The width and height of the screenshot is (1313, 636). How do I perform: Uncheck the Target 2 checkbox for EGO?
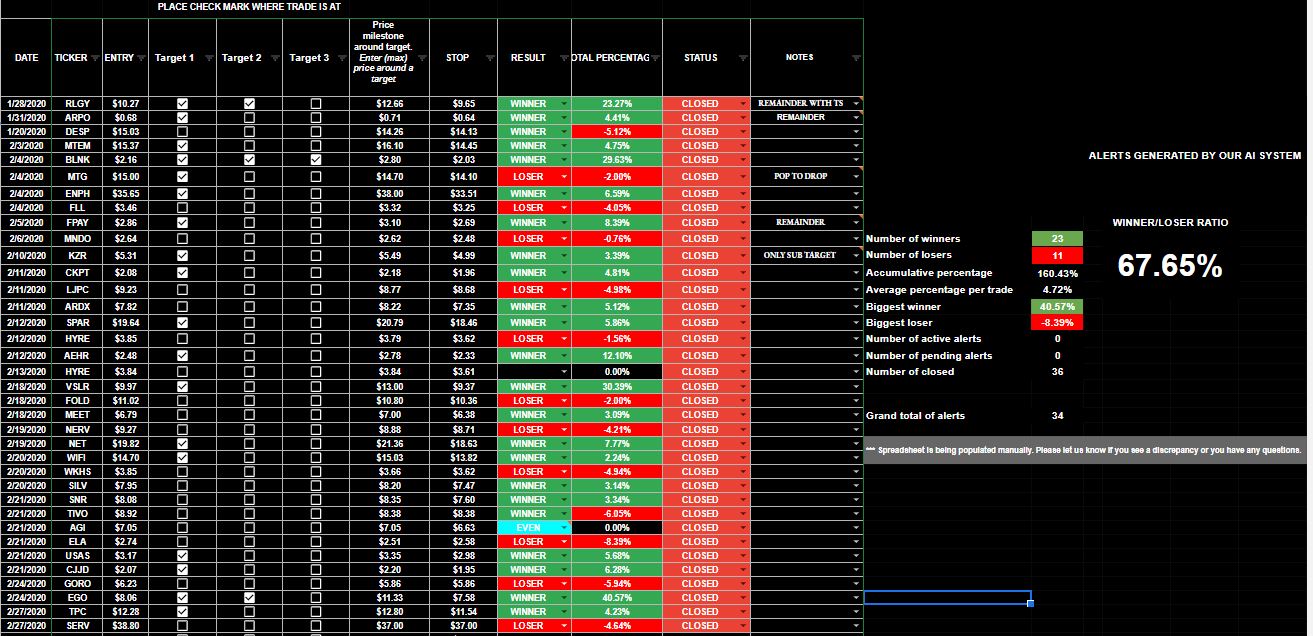tap(249, 598)
